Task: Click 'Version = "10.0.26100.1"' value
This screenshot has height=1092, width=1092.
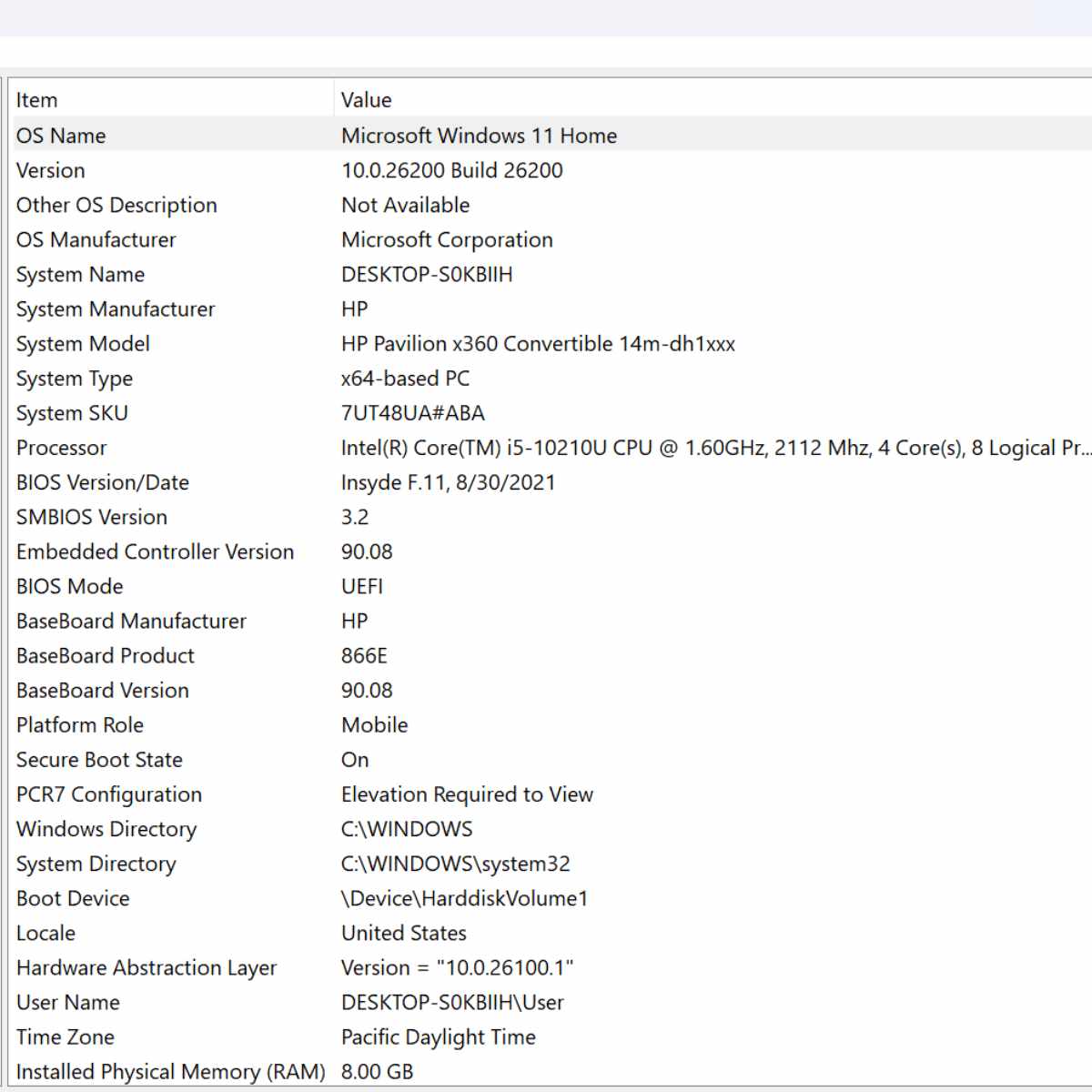Action: [x=457, y=968]
